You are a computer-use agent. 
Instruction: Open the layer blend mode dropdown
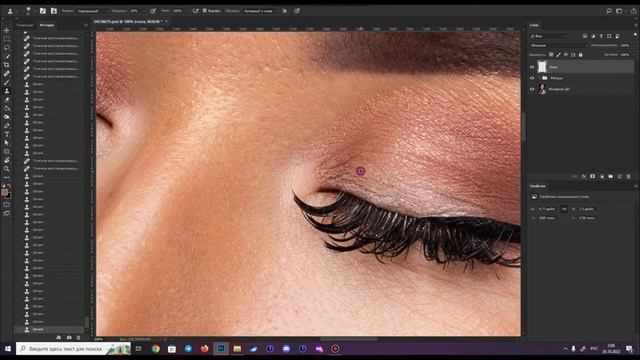tap(558, 45)
